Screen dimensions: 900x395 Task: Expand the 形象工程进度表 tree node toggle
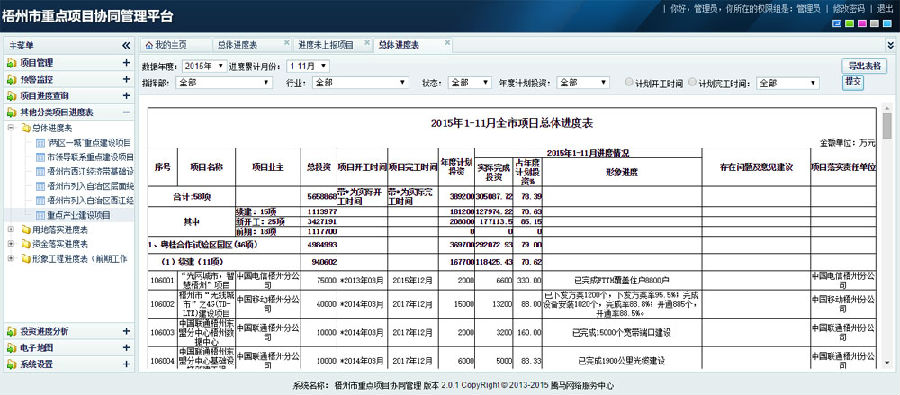(10, 259)
